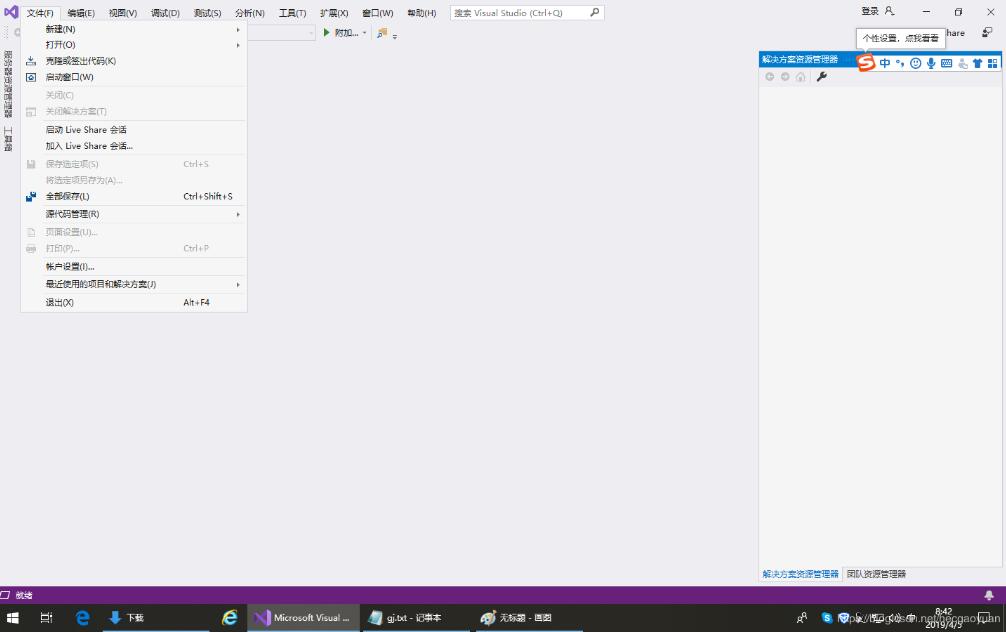1006x632 pixels.
Task: Toggle Sogou punctuation mode icon
Action: coord(900,63)
